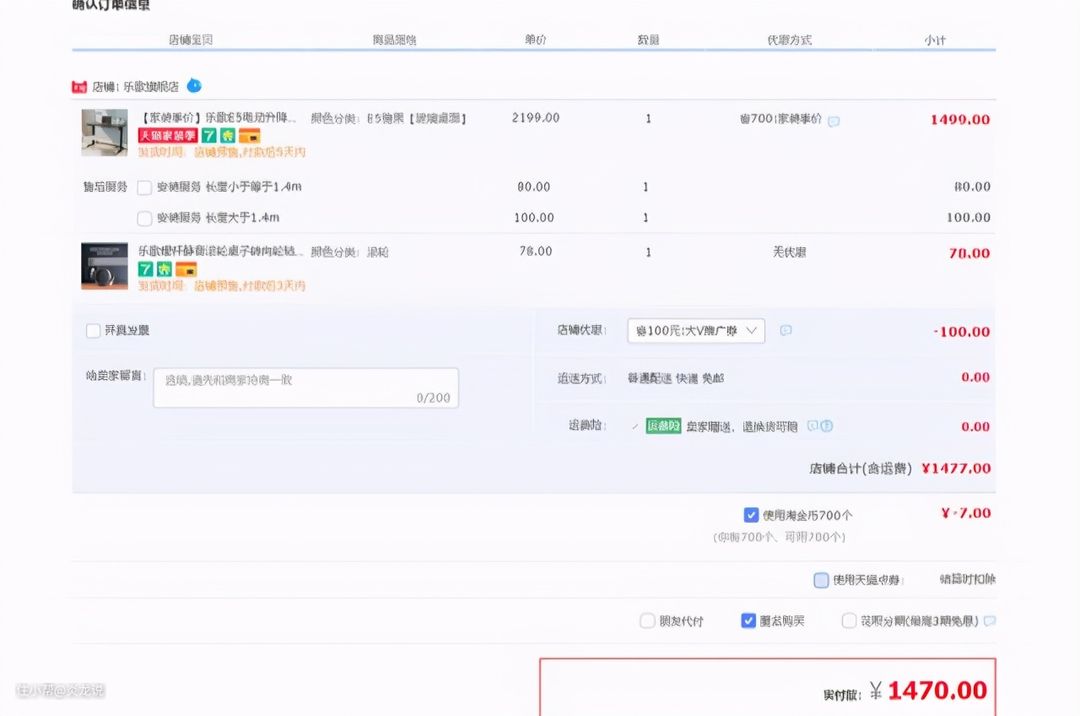Open Wangwang chat with the seller
The image size is (1080, 716).
194,86
